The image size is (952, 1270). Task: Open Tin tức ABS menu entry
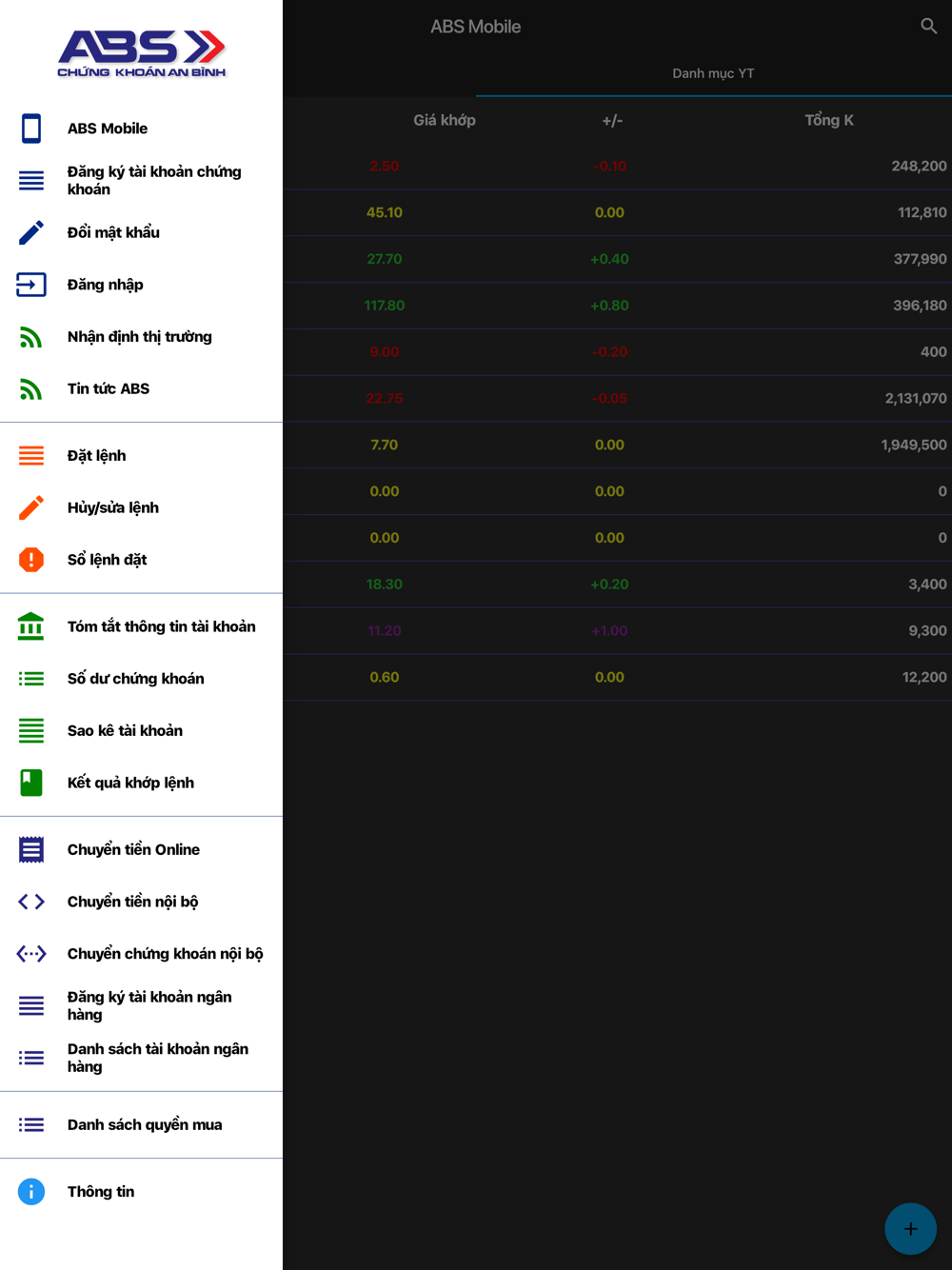click(108, 388)
